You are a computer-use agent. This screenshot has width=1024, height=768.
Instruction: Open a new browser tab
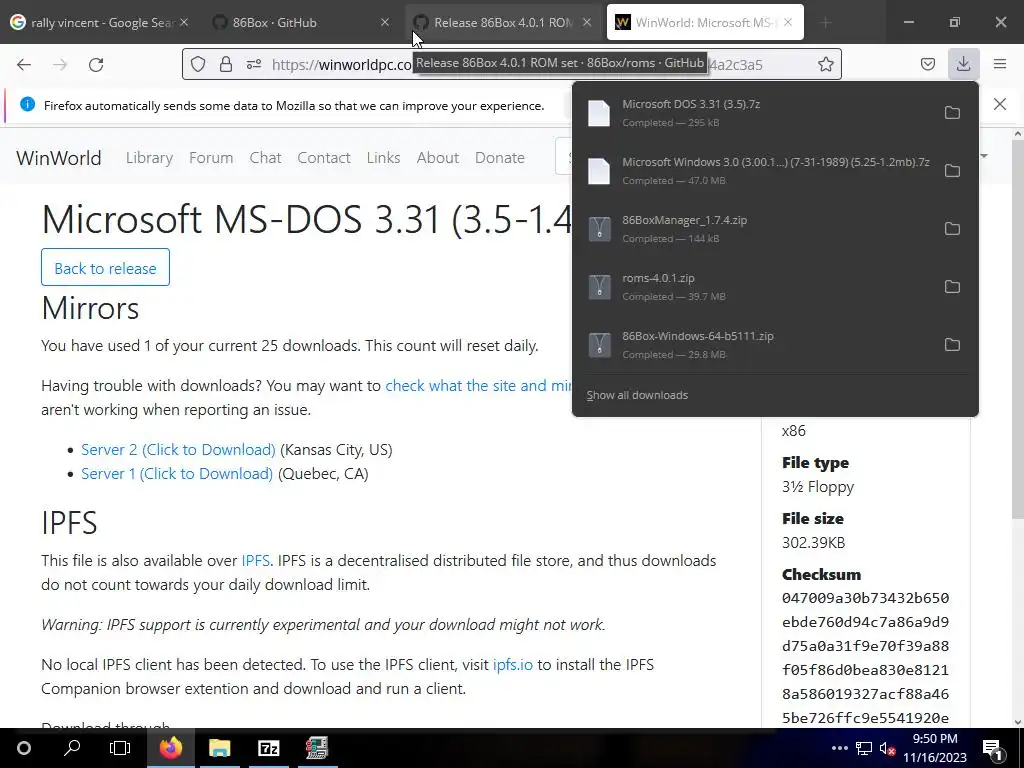pyautogui.click(x=825, y=22)
